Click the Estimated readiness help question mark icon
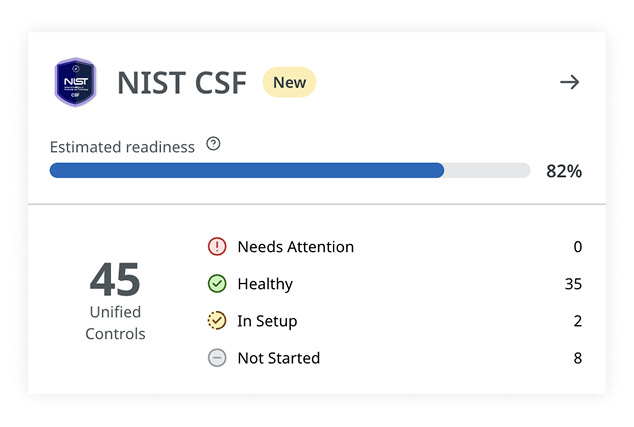634x427 pixels. tap(213, 144)
